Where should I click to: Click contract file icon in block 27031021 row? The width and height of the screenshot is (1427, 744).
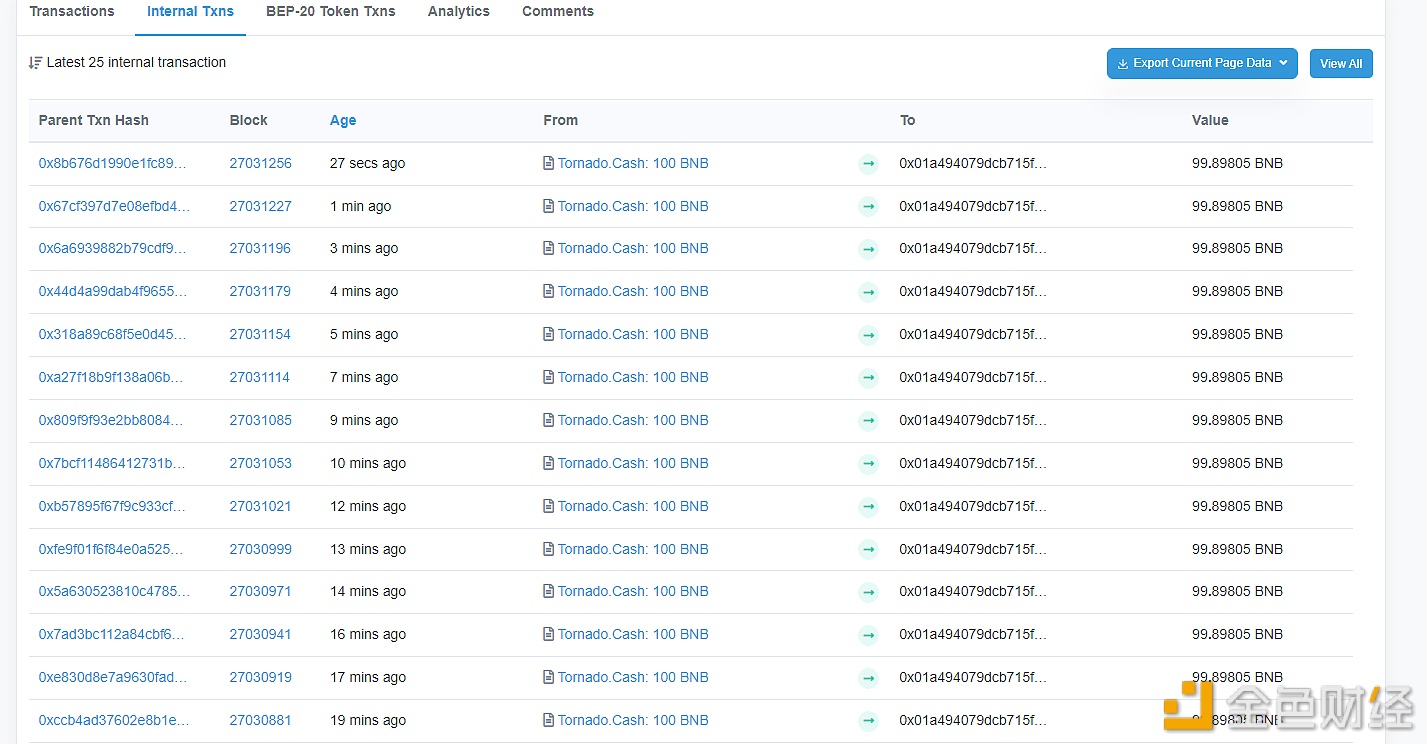[x=549, y=506]
